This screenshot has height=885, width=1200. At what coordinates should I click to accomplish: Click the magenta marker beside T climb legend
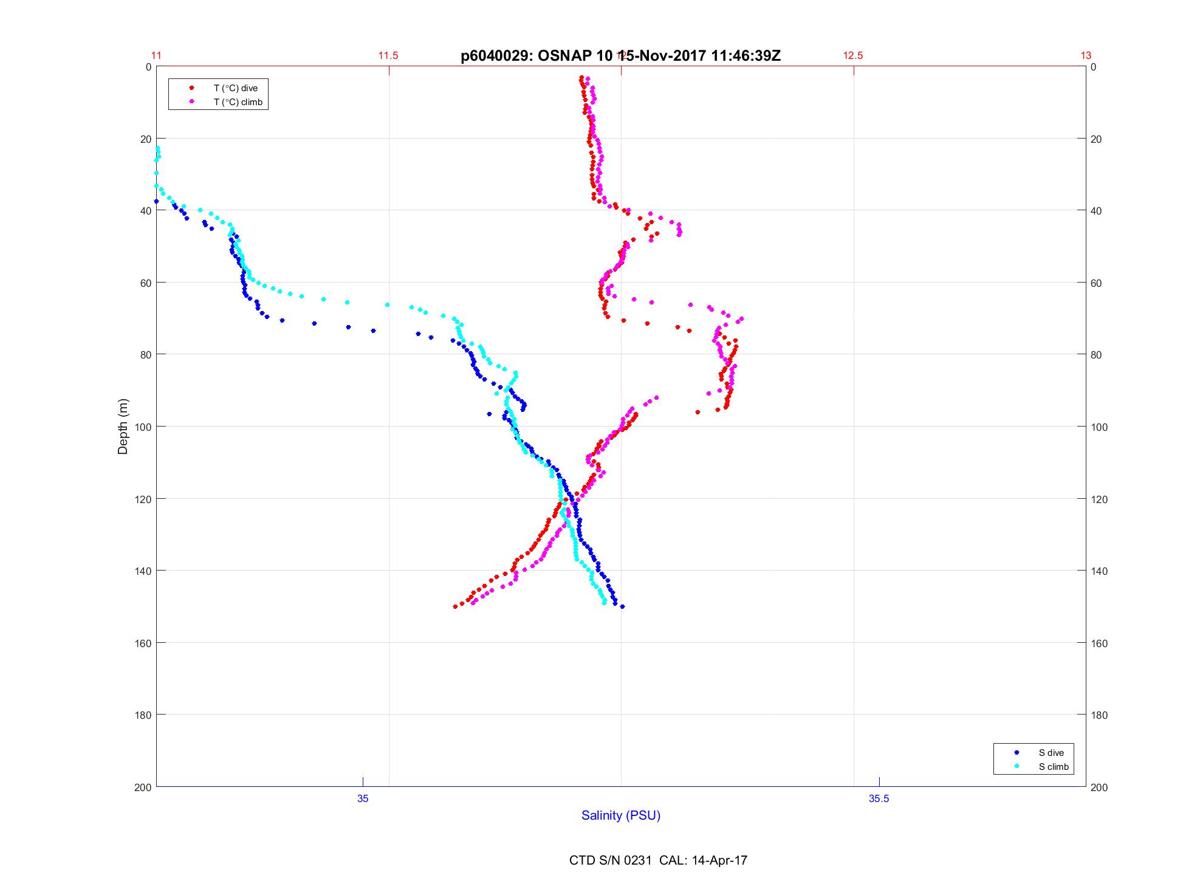coord(191,102)
